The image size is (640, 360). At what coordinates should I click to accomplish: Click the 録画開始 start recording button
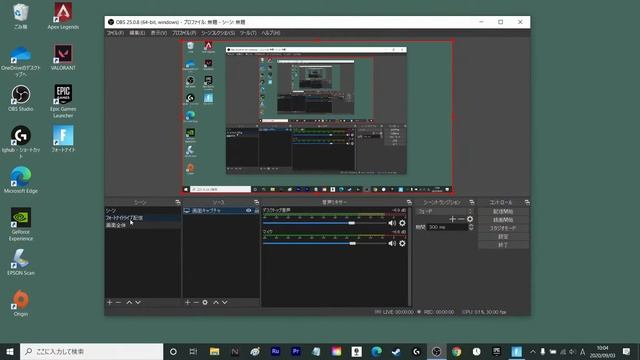(x=503, y=220)
